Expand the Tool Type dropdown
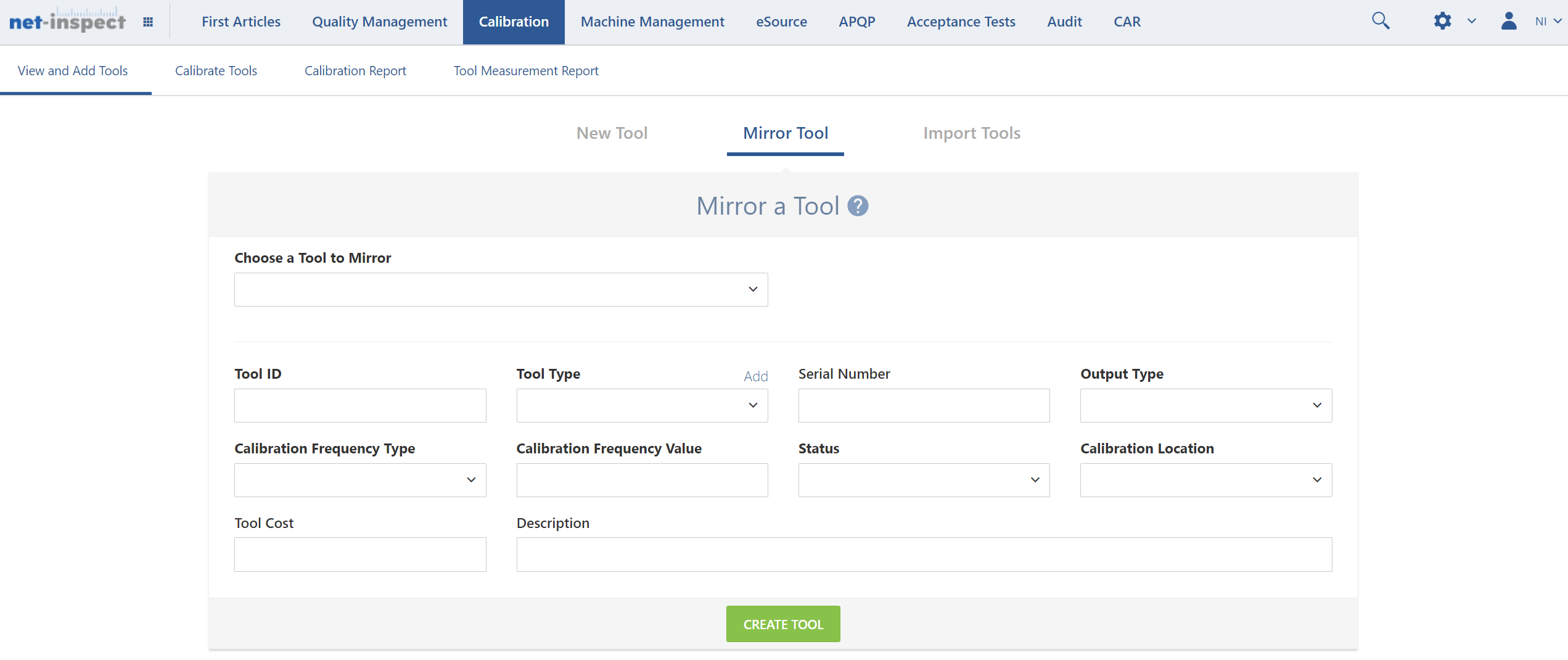Screen dimensions: 1568x660 click(x=642, y=405)
